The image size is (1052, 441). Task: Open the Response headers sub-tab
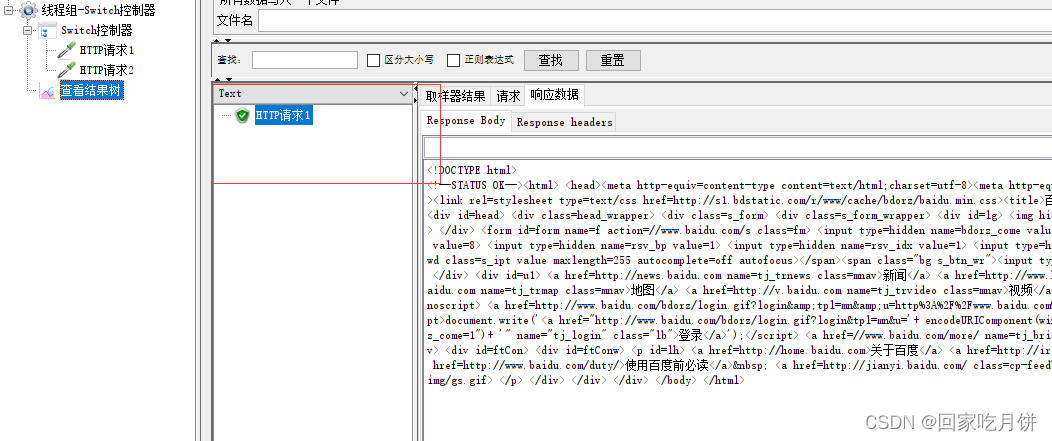(564, 122)
